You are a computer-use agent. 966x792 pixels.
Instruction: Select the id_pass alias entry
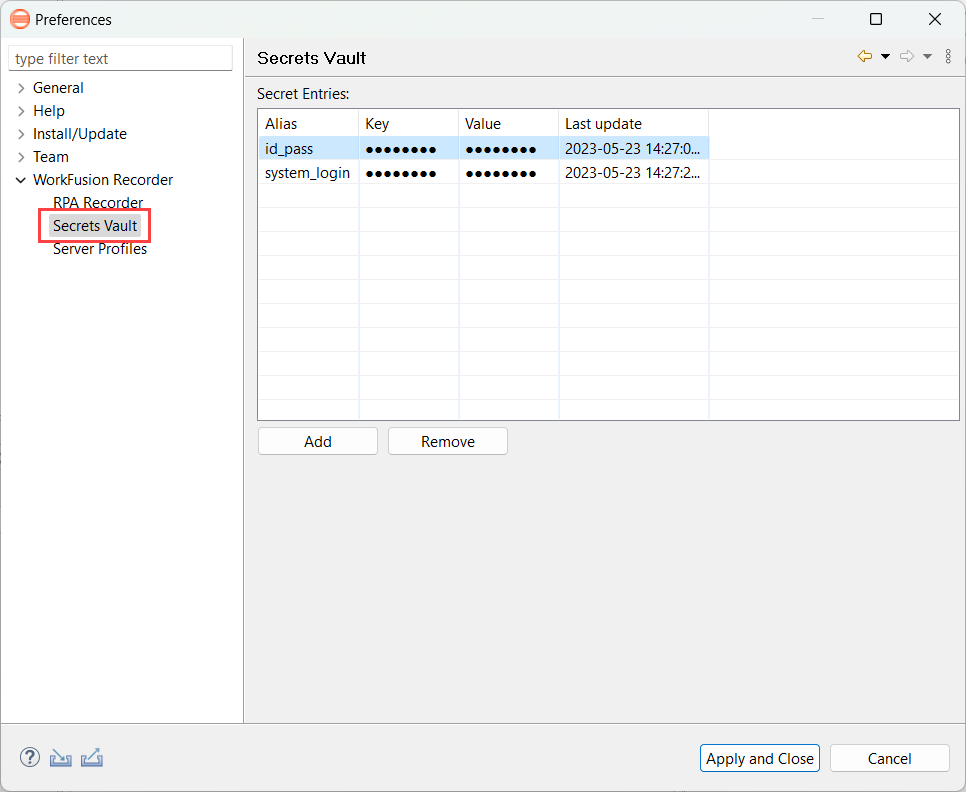(x=289, y=149)
